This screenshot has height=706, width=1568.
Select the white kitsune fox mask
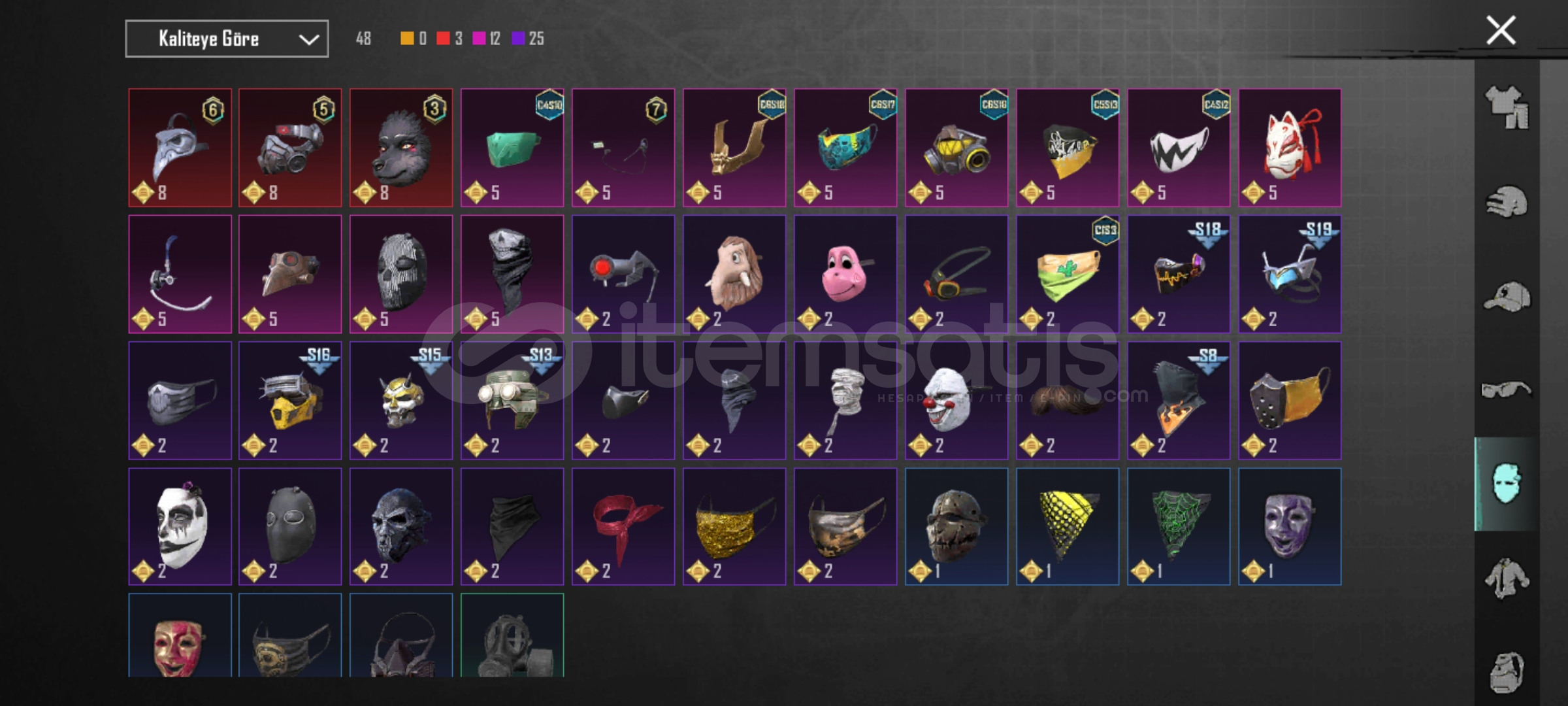pos(1290,148)
